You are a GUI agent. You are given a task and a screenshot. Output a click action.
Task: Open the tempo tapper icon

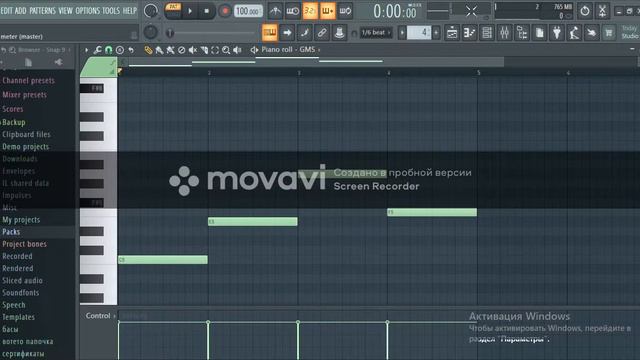(x=574, y=33)
